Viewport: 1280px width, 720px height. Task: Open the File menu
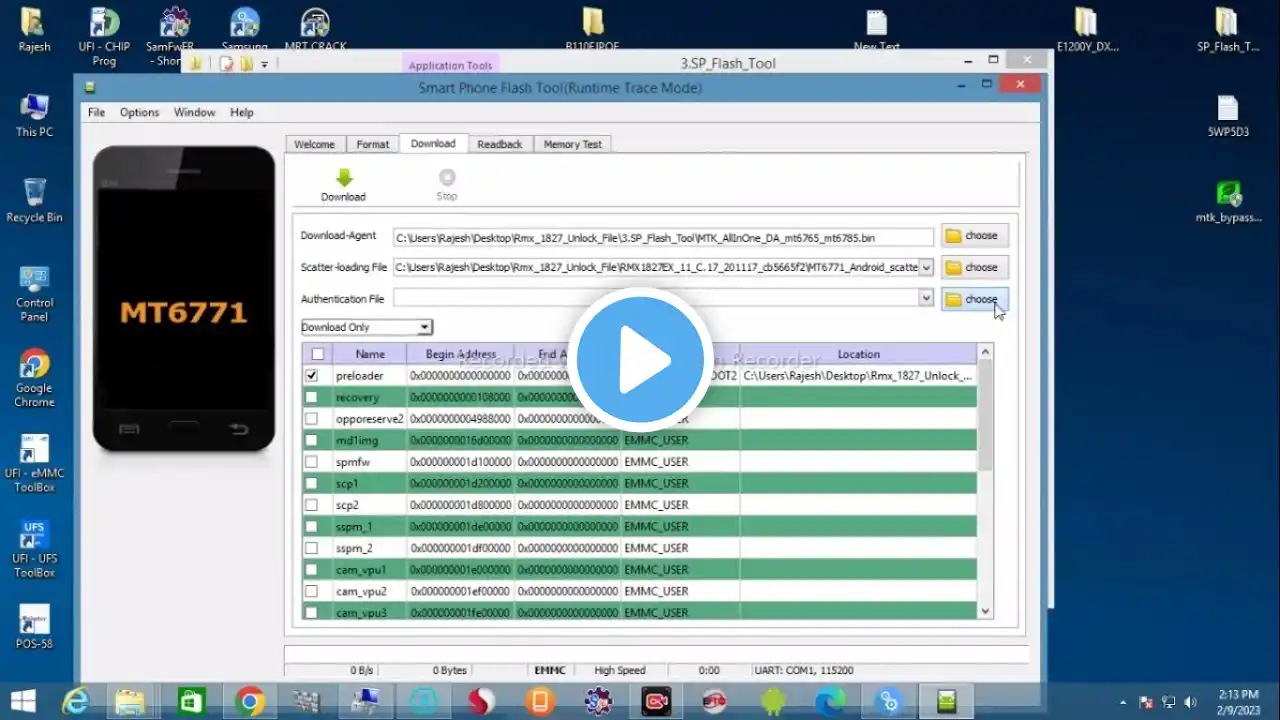pyautogui.click(x=96, y=112)
